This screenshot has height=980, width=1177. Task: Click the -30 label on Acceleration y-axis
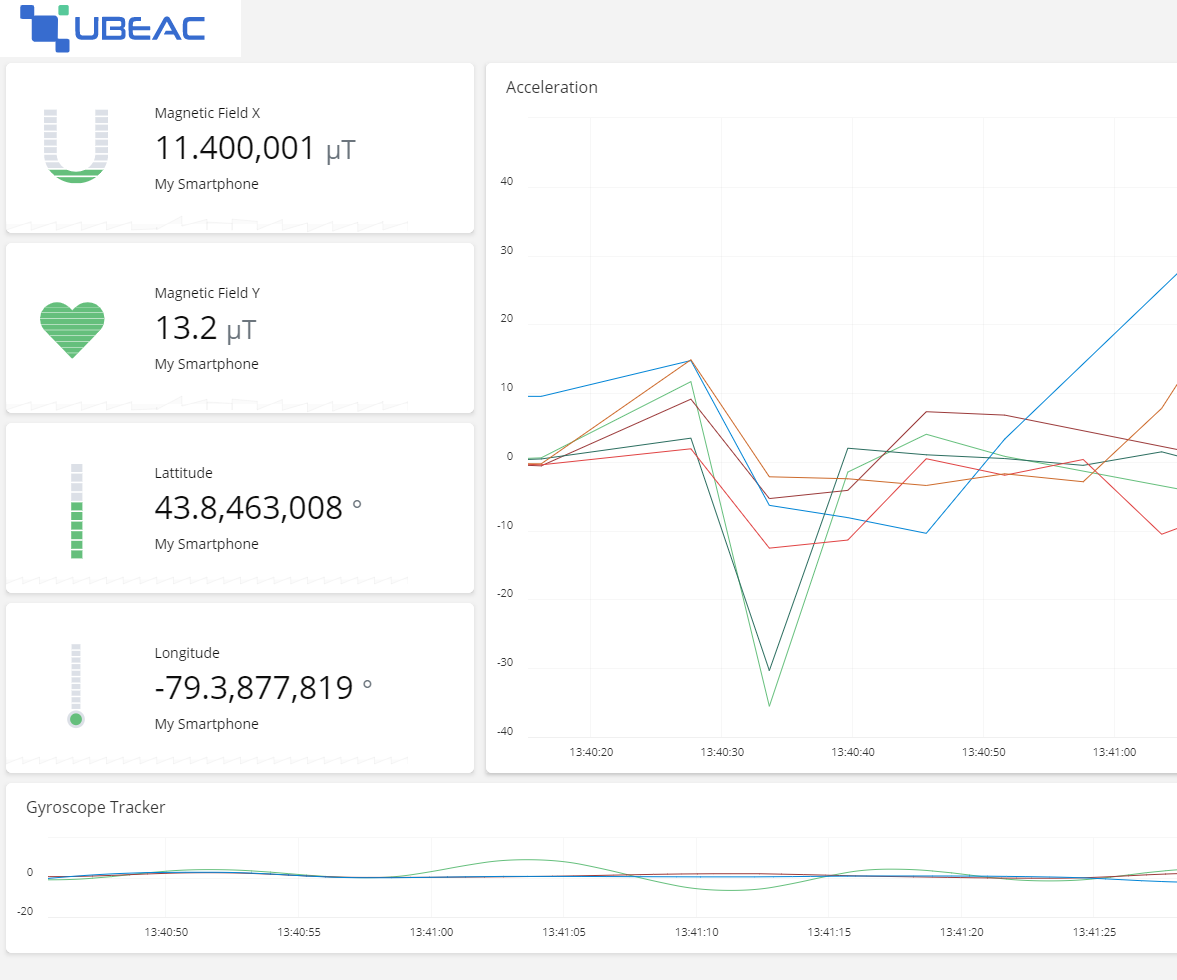coord(505,663)
